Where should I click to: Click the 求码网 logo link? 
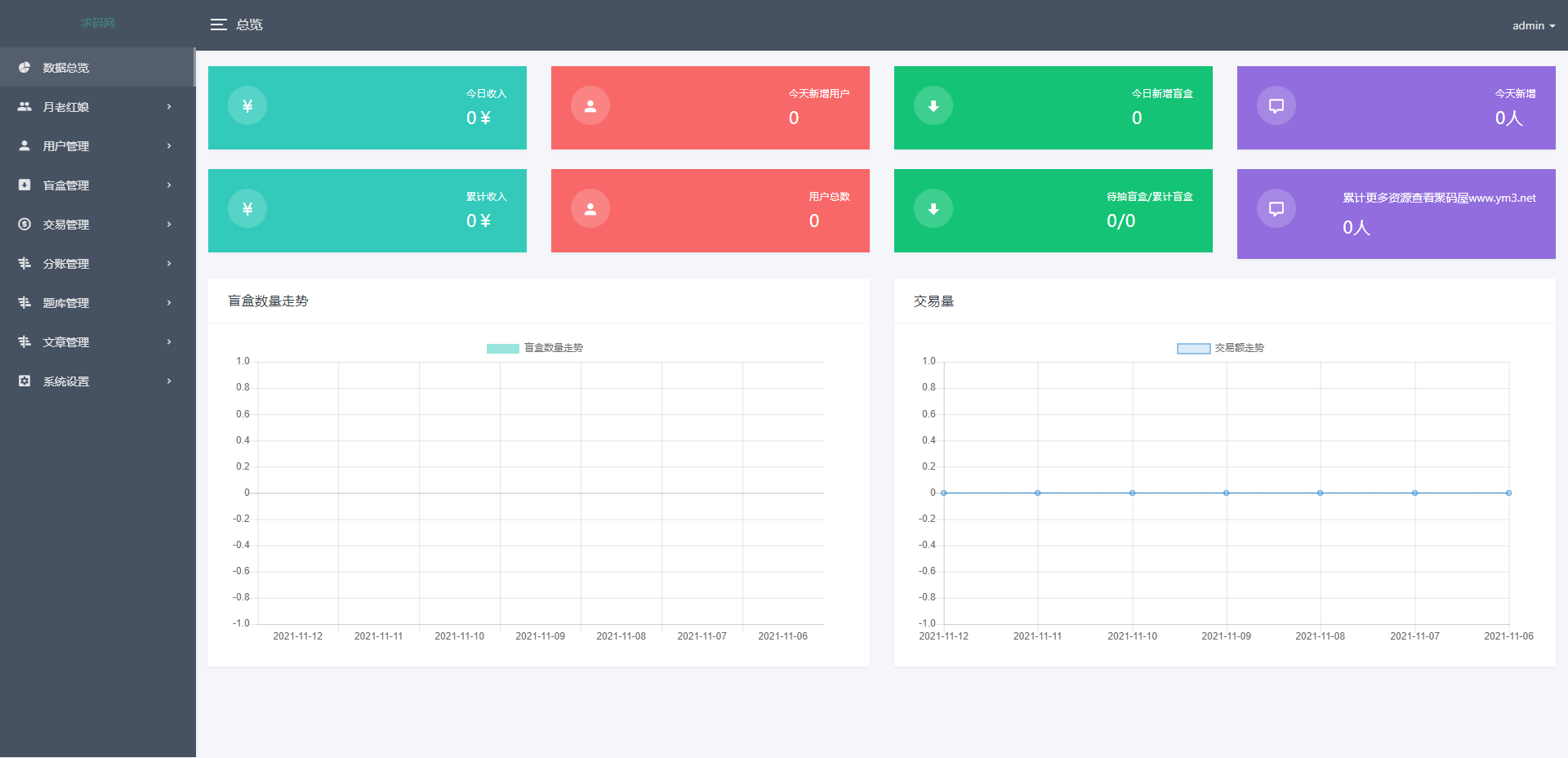[x=98, y=23]
